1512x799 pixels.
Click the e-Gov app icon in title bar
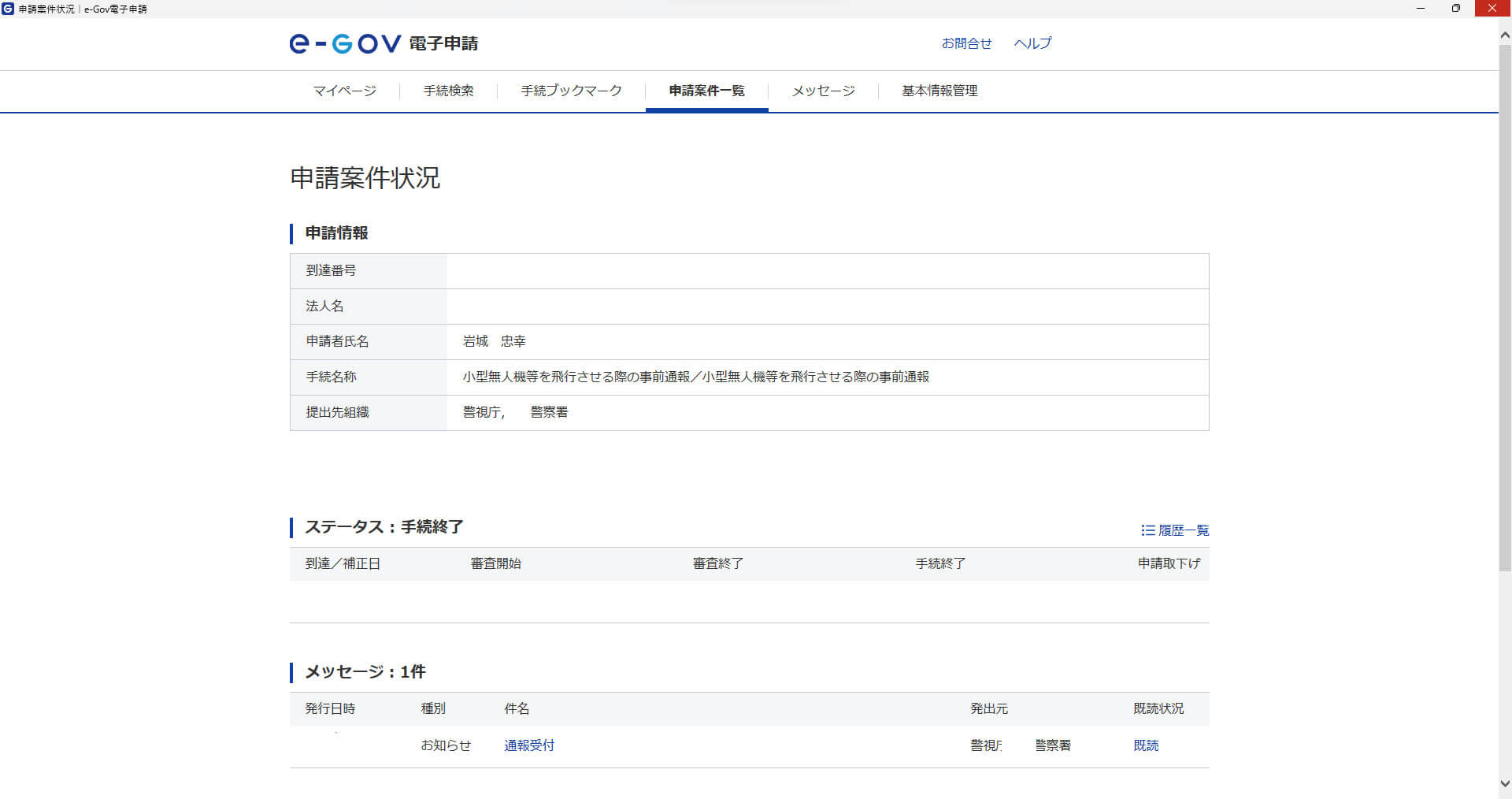[8, 9]
